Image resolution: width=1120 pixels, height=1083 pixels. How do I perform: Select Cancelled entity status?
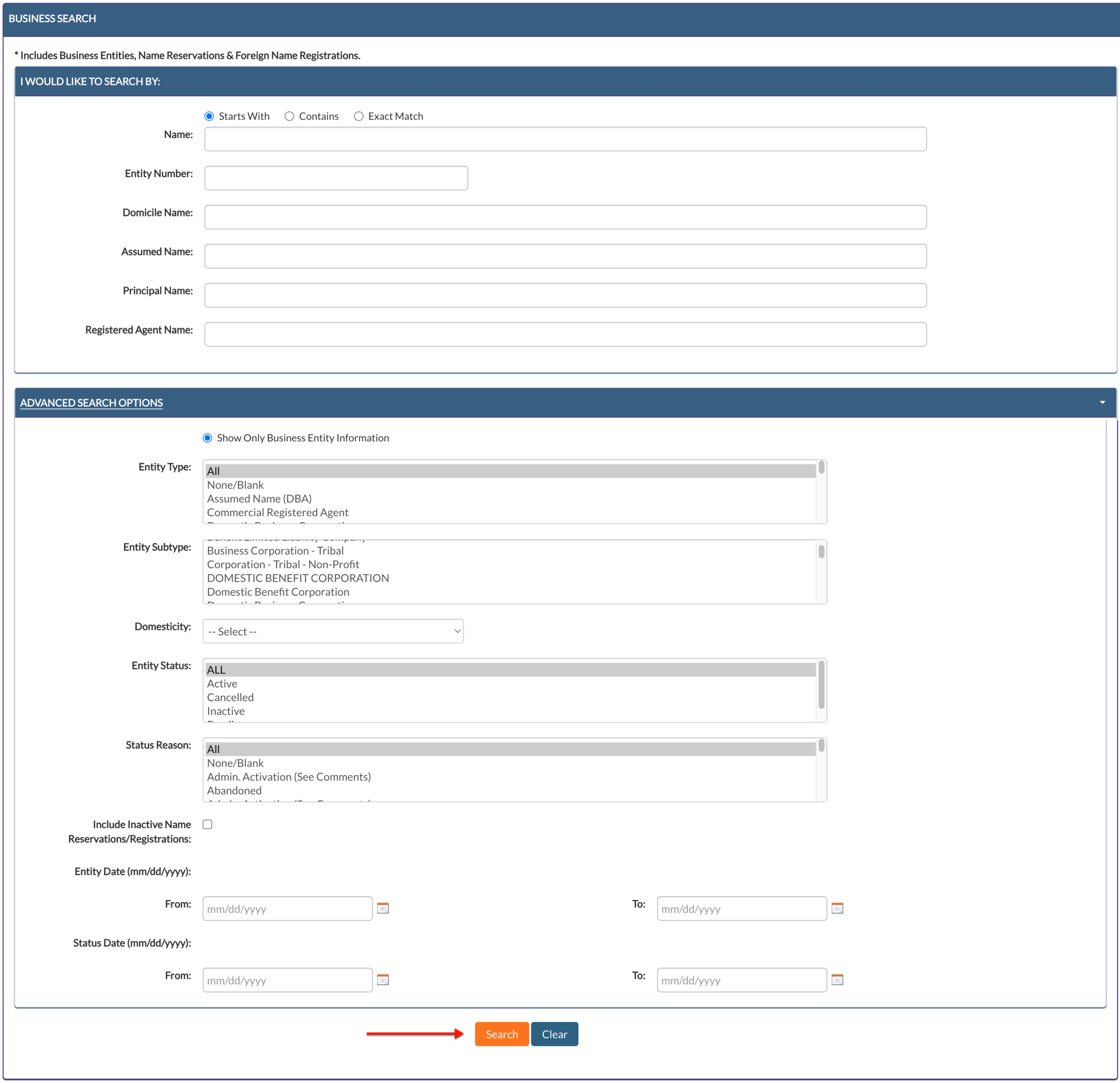[510, 698]
